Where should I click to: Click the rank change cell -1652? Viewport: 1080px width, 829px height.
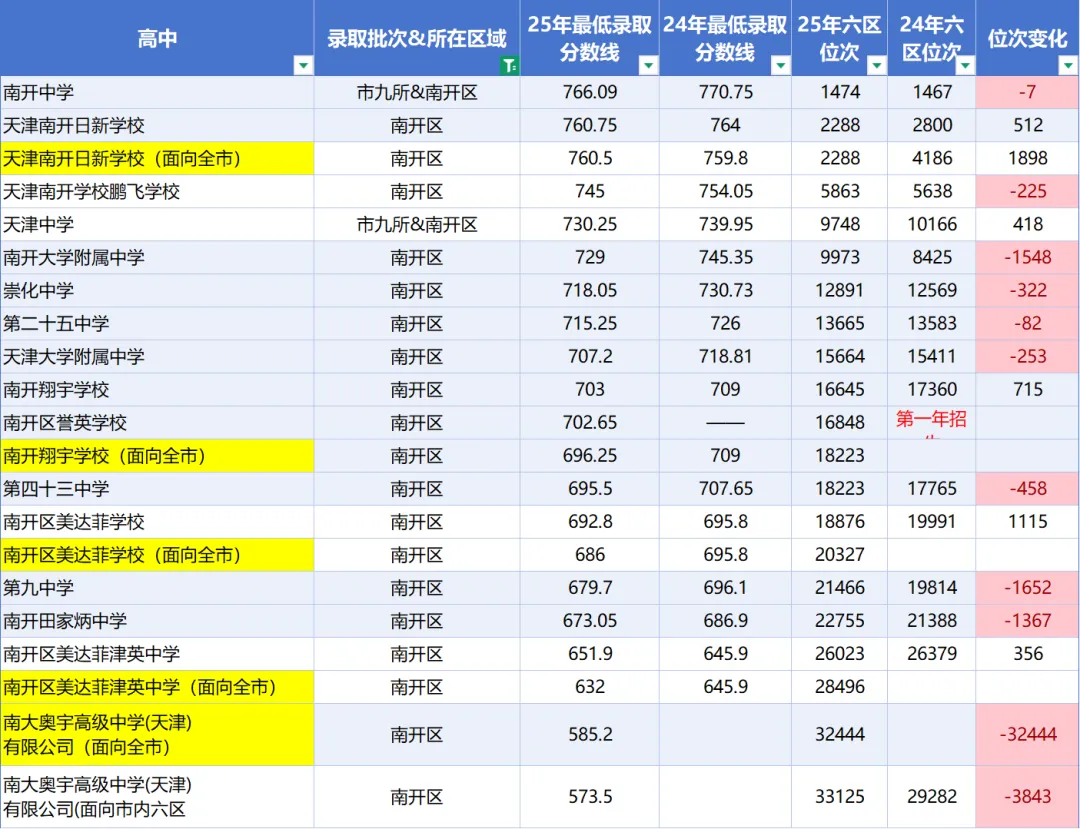1028,588
